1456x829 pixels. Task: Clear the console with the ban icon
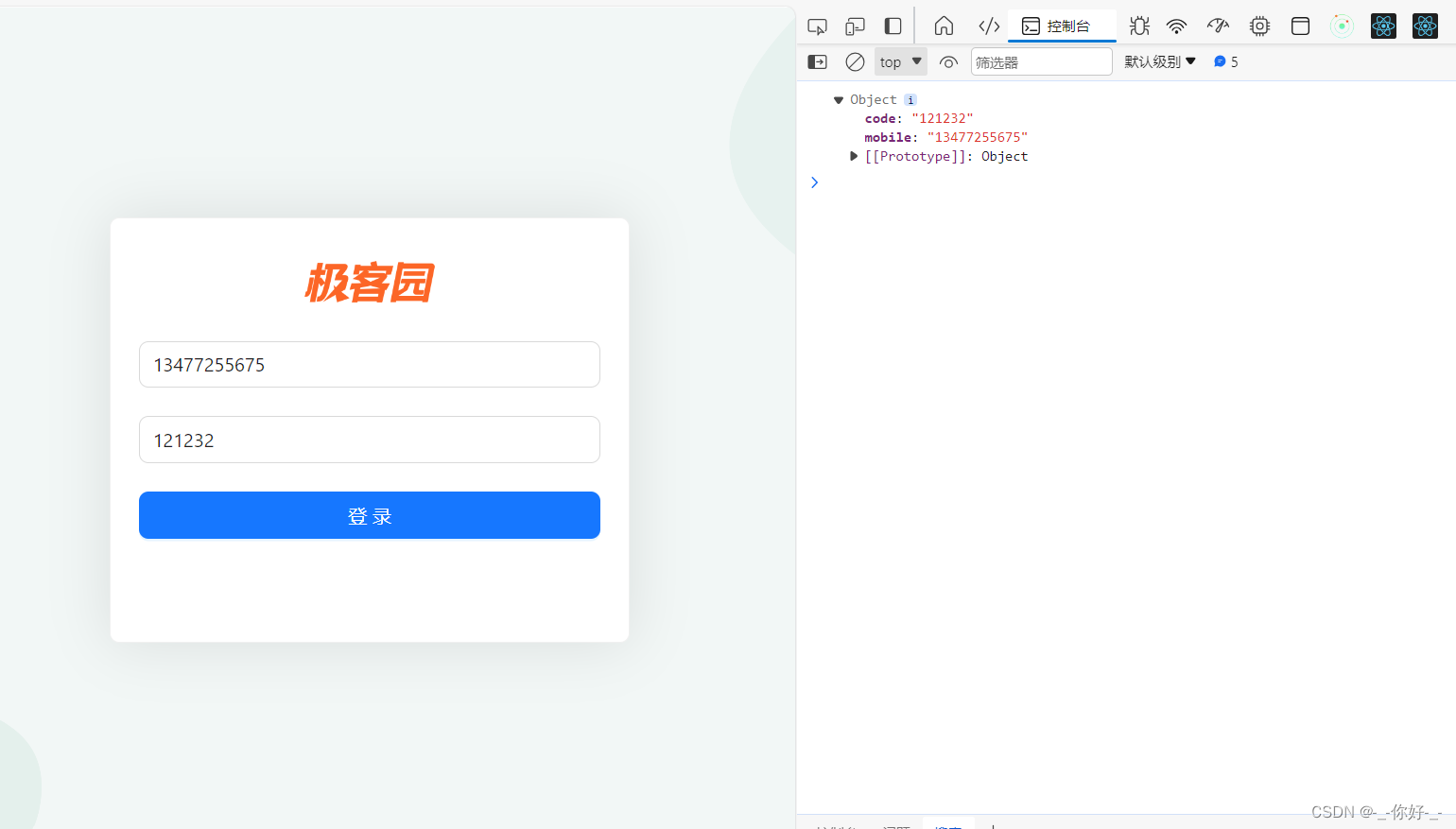tap(855, 62)
